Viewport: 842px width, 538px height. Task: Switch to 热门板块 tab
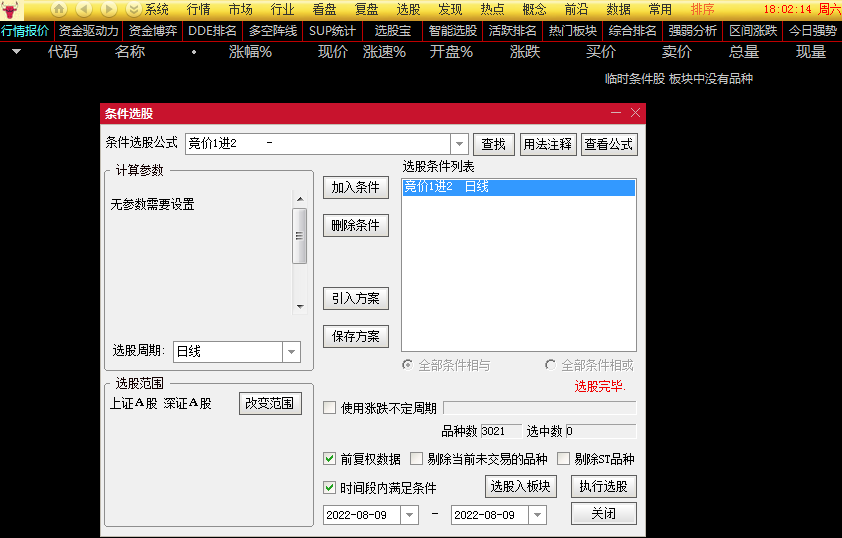[x=573, y=31]
